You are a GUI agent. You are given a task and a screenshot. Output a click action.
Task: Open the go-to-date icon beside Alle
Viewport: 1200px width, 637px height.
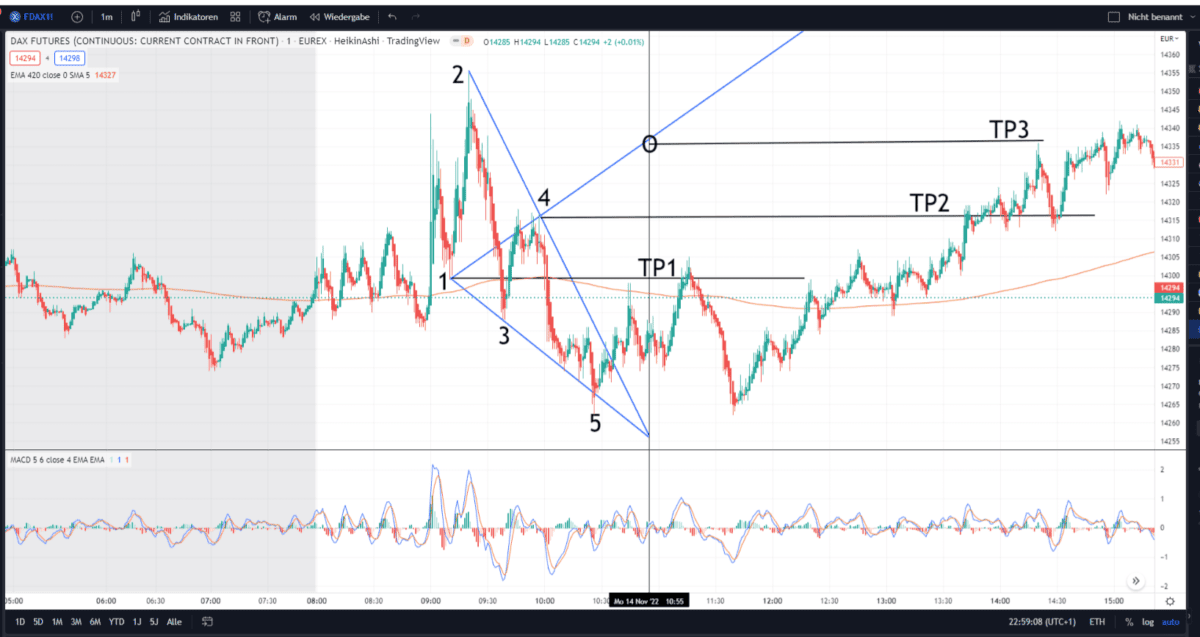206,621
